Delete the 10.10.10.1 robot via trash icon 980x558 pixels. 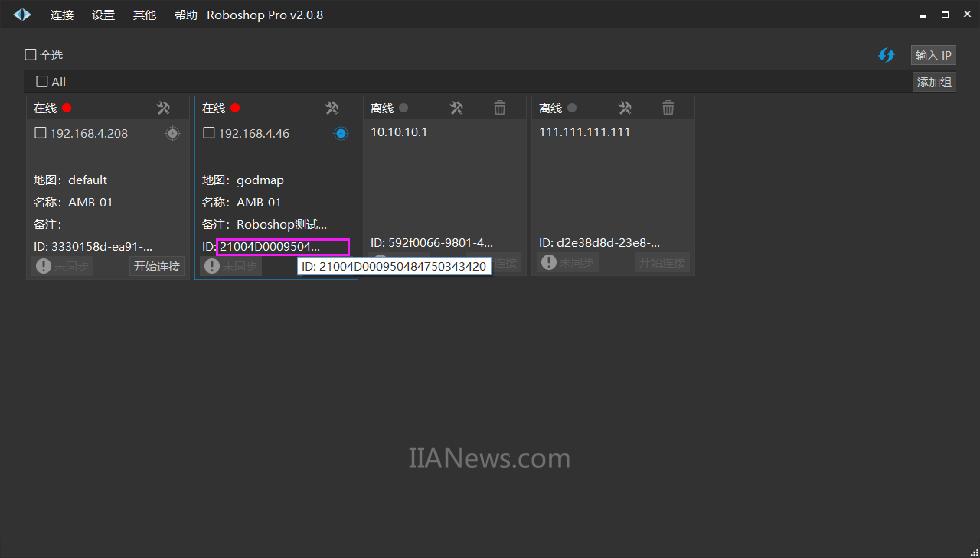coord(500,108)
